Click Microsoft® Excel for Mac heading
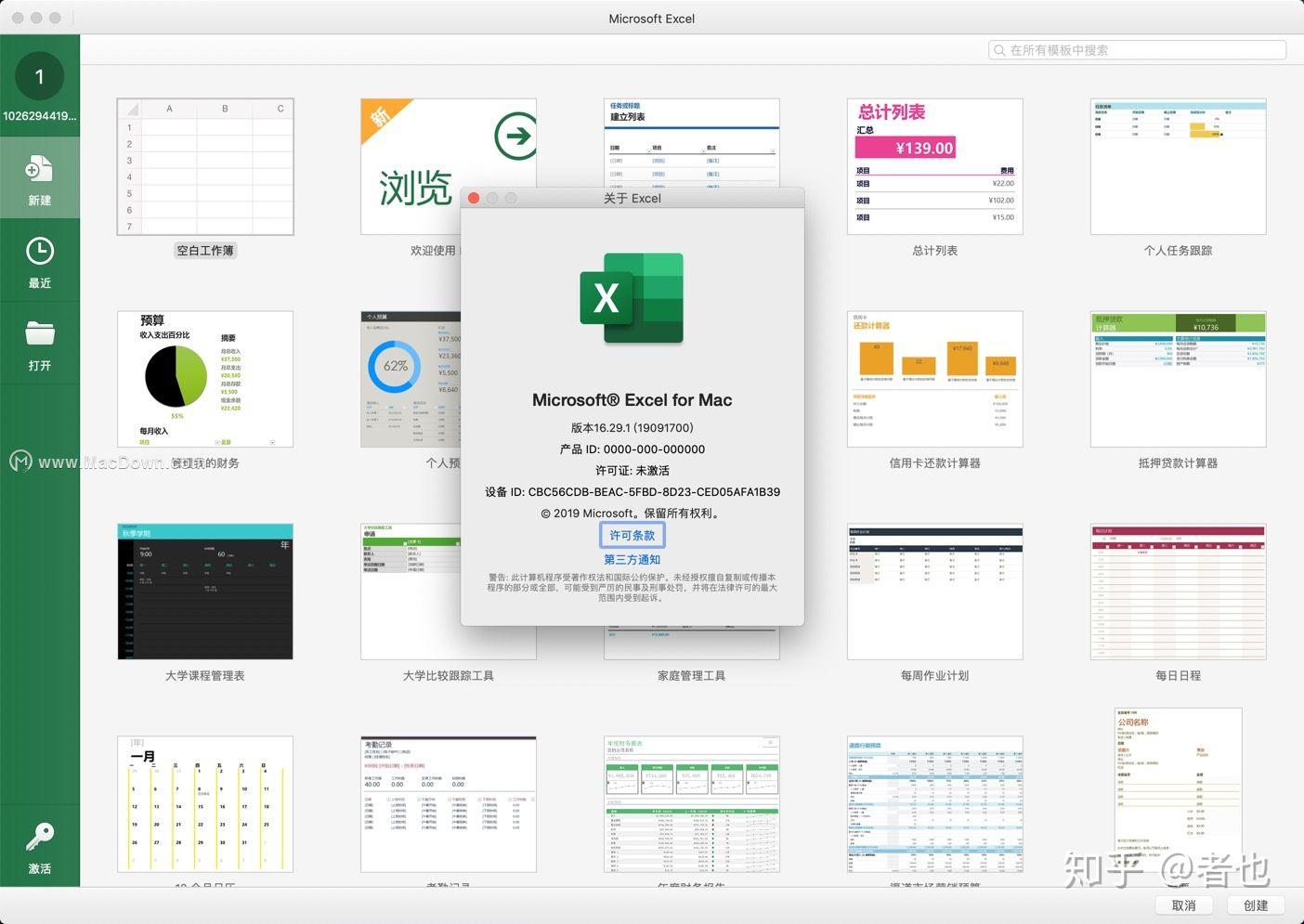The width and height of the screenshot is (1304, 924). coord(632,400)
